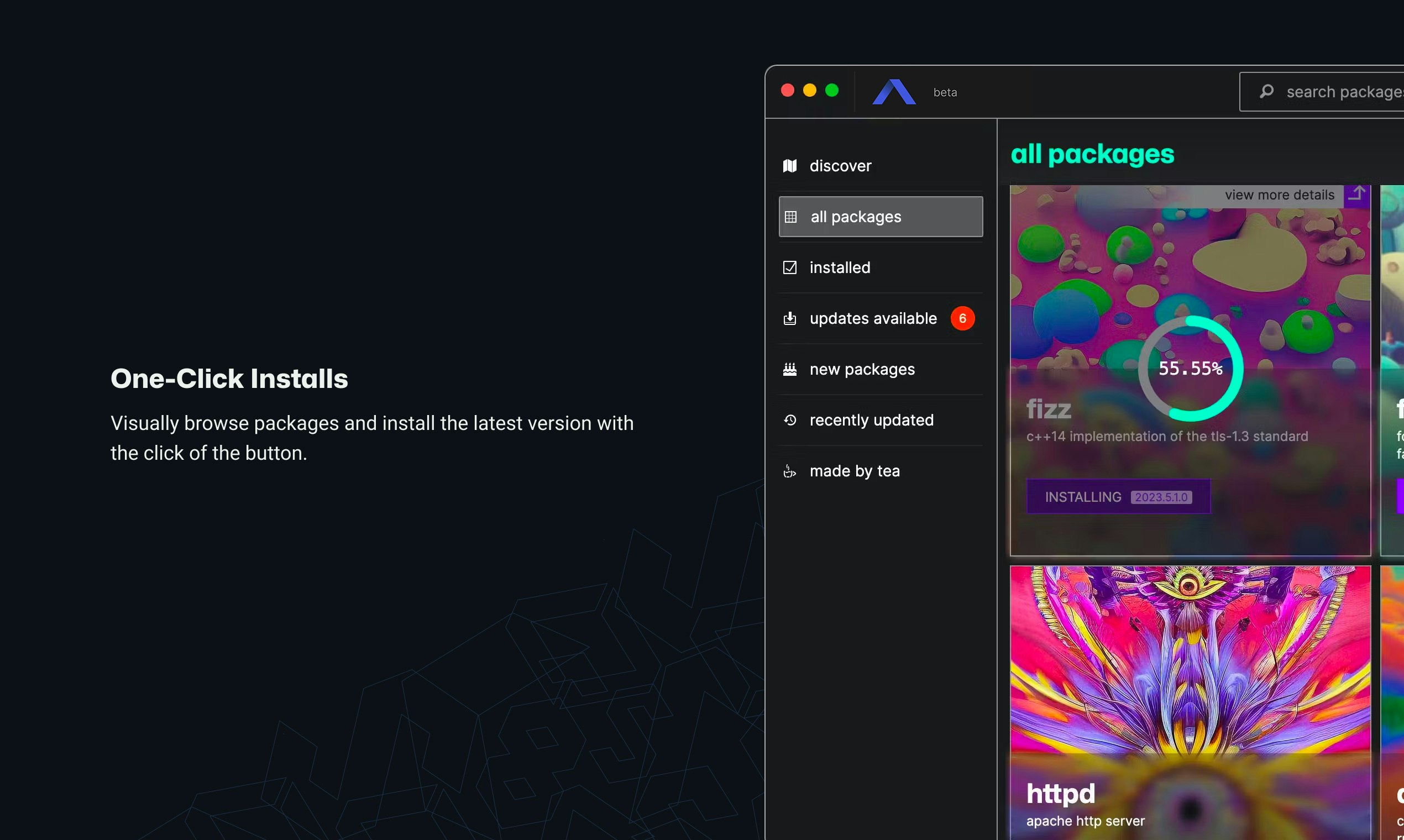The width and height of the screenshot is (1404, 840).
Task: Click the tea logo in title bar
Action: (893, 92)
